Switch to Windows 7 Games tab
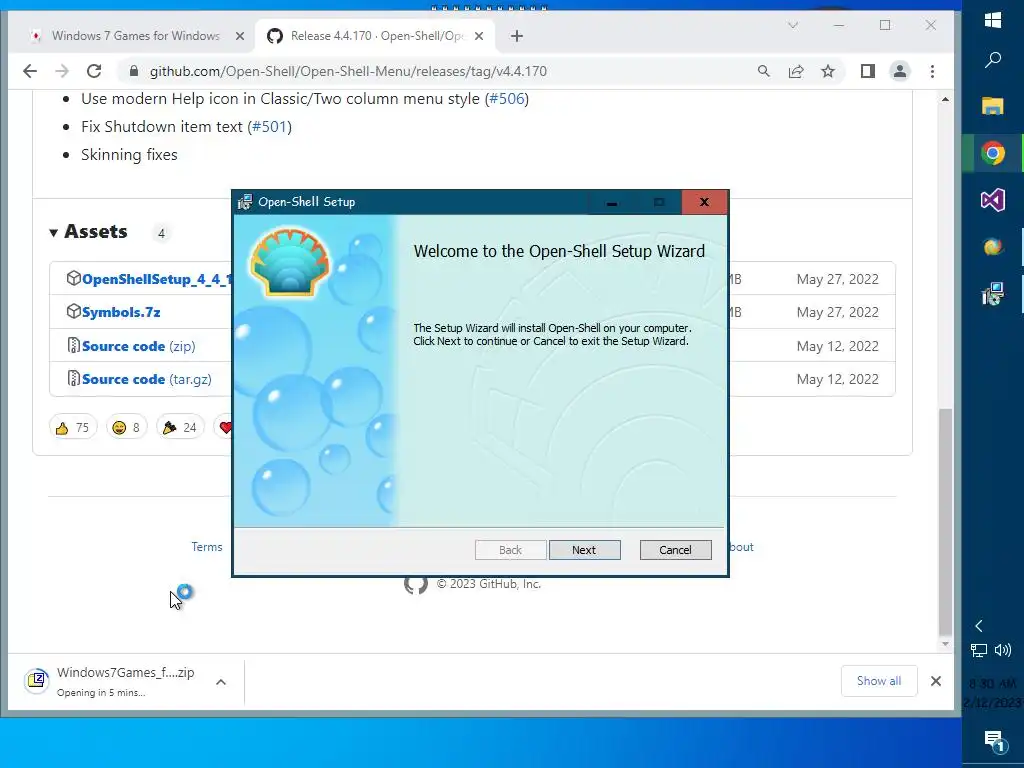 click(135, 36)
